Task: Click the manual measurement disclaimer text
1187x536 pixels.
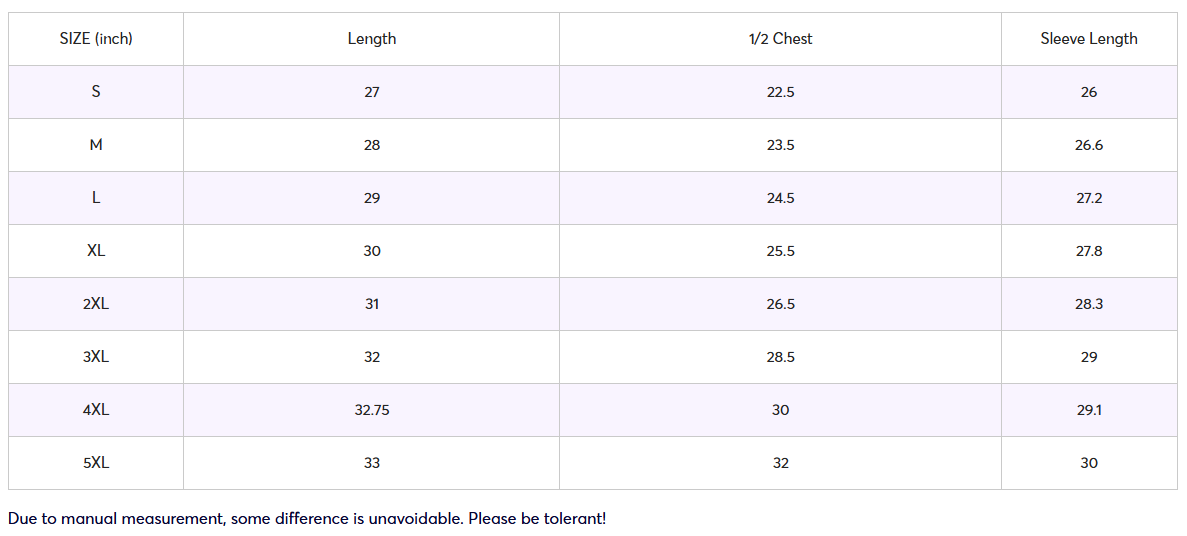Action: point(307,519)
